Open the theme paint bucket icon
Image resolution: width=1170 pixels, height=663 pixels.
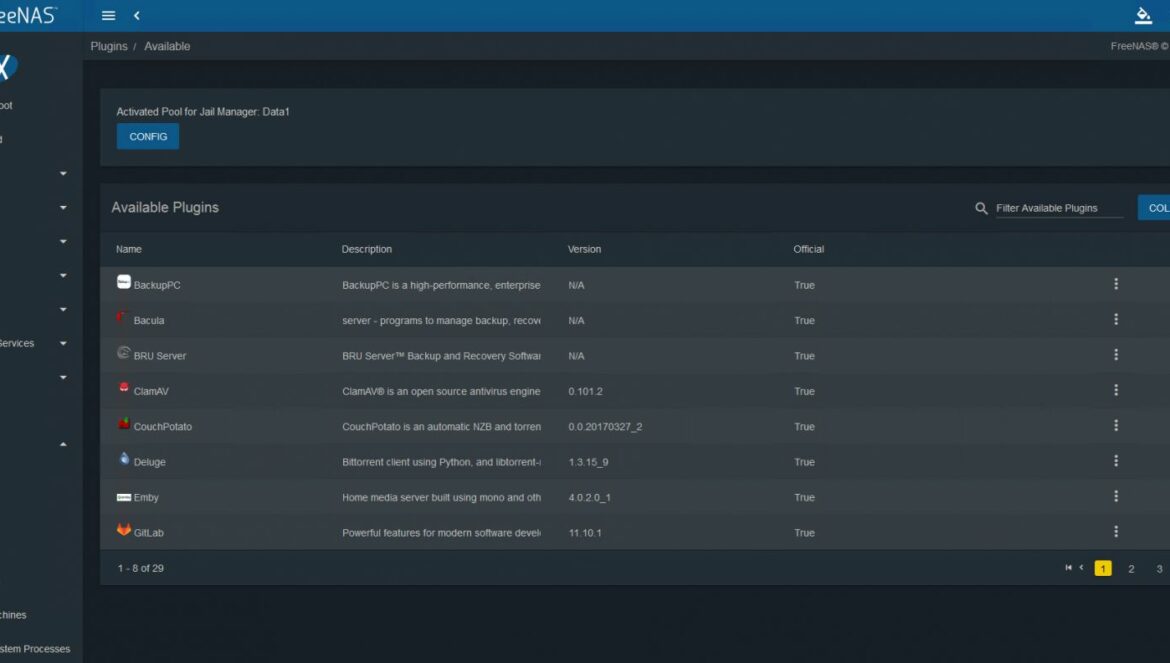pos(1143,16)
